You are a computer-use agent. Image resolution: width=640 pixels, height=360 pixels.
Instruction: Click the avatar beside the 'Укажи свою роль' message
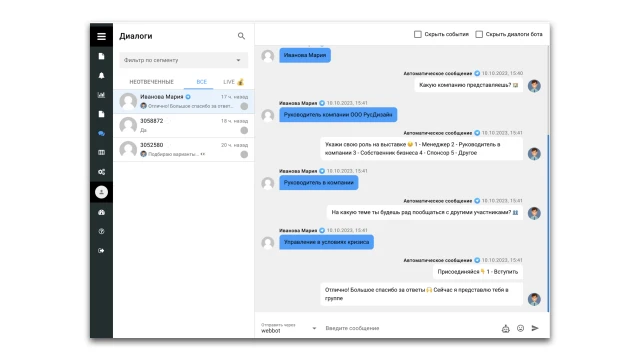[534, 153]
